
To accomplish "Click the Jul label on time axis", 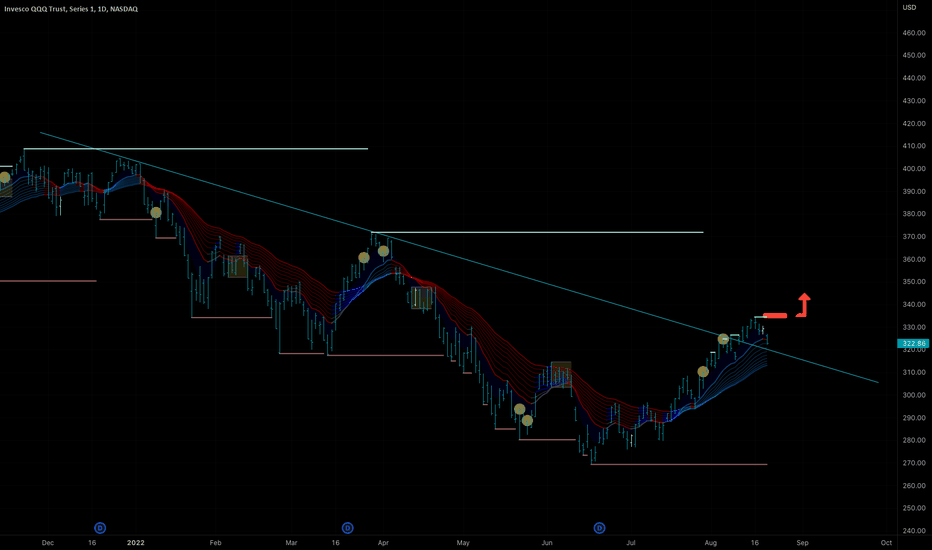I will (631, 543).
